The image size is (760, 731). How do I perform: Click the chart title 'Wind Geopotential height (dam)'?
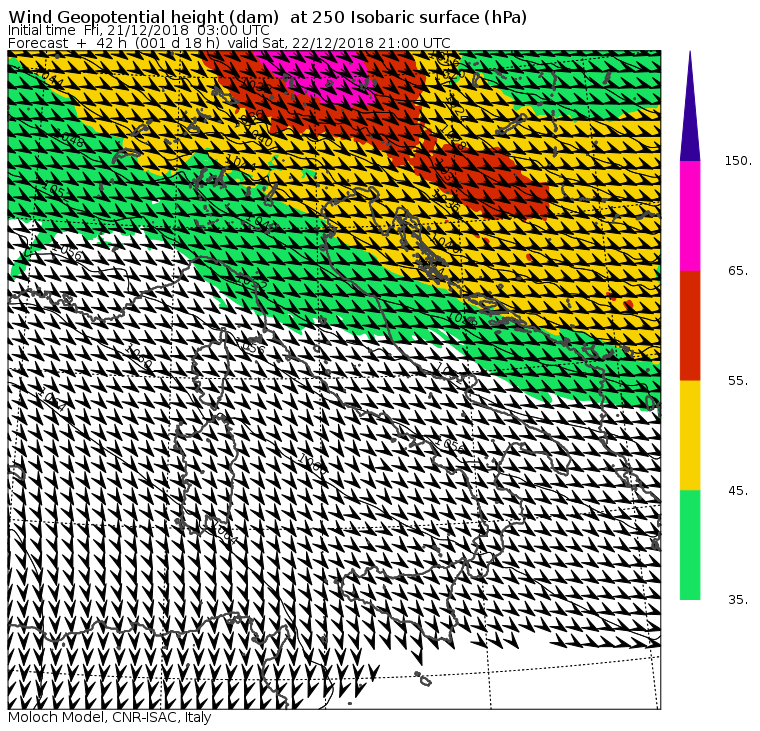tap(143, 17)
